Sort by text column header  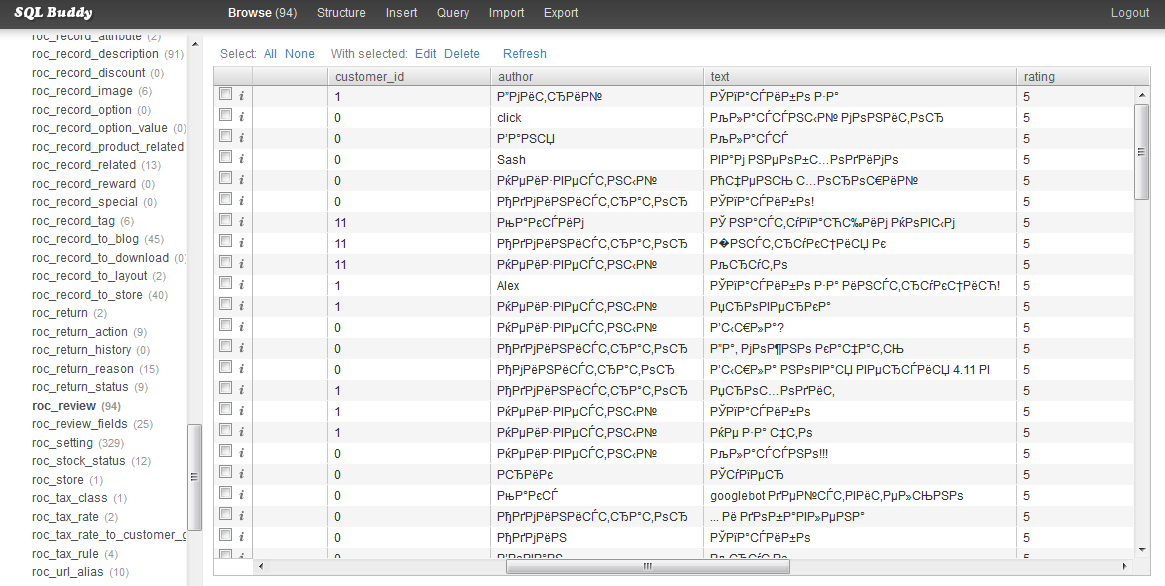860,76
